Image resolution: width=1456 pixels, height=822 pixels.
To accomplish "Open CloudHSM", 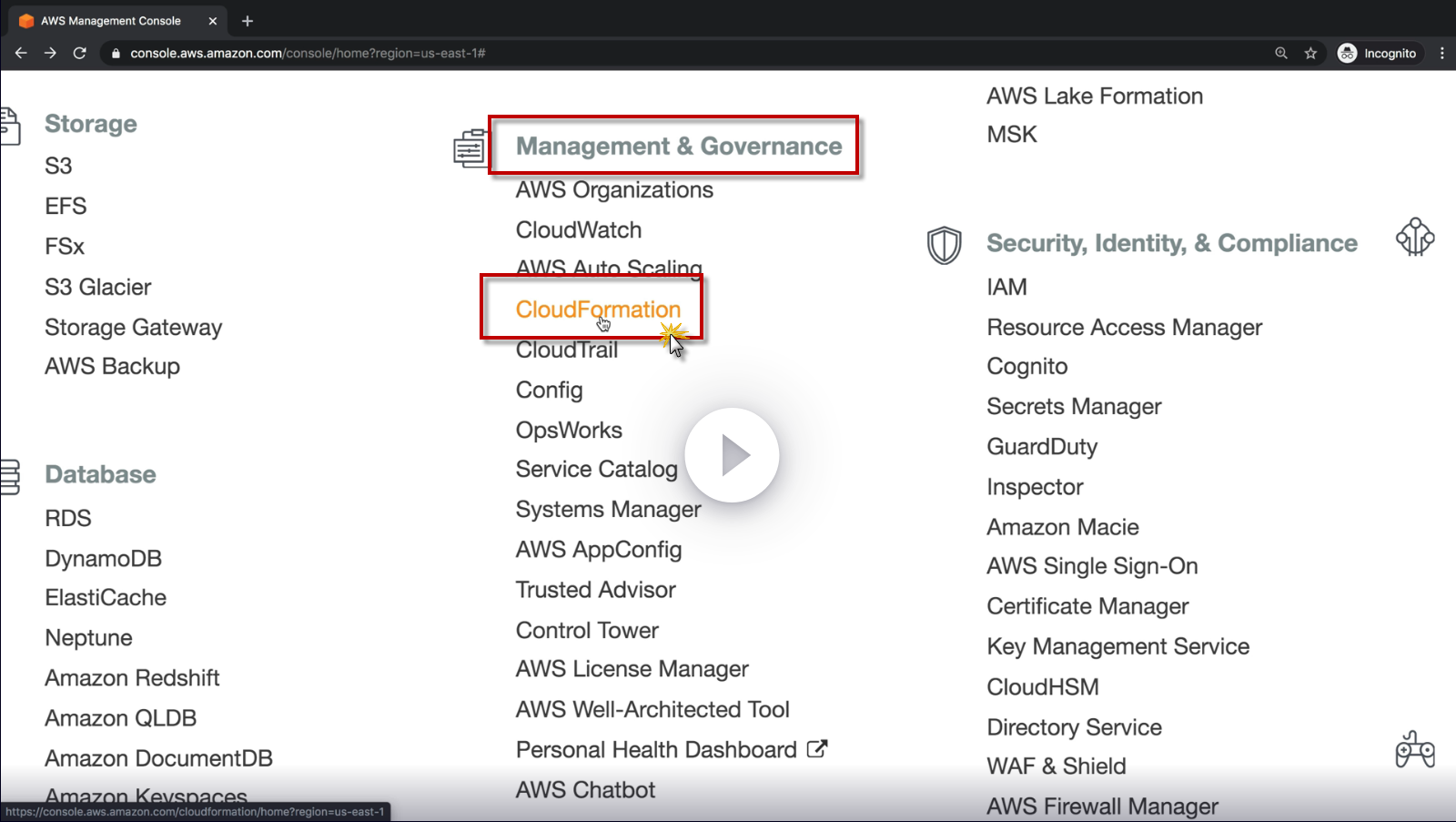I will pyautogui.click(x=1043, y=686).
